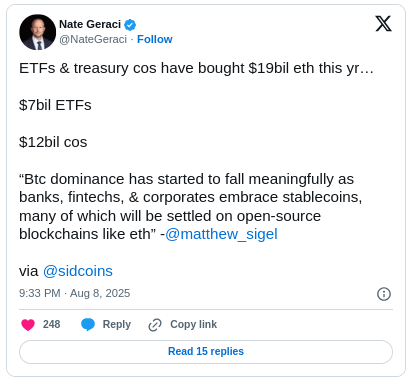The width and height of the screenshot is (411, 385).
Task: Click the $7bil ETFs text line
Action: pos(55,105)
